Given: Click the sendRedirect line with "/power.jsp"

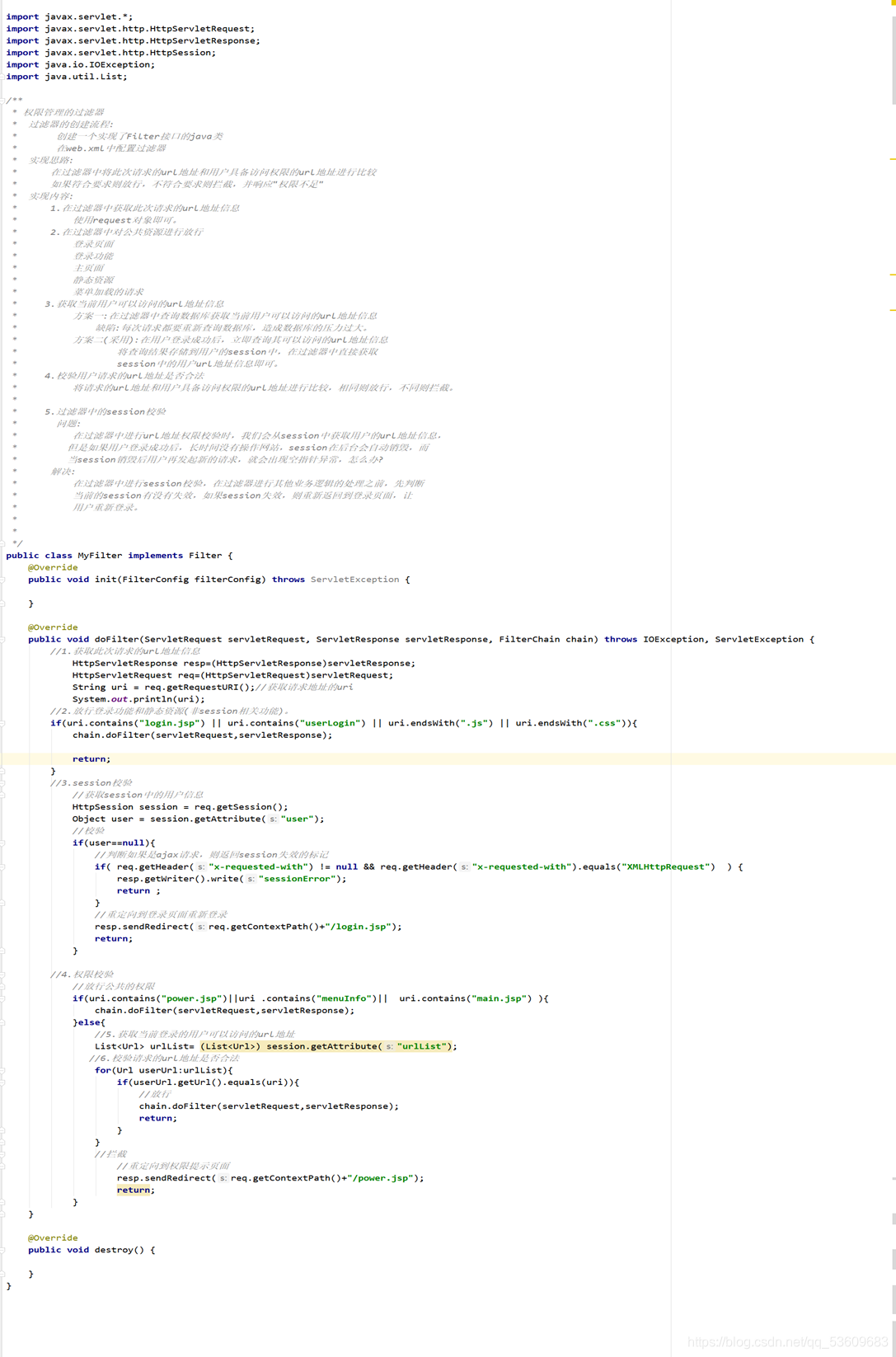Looking at the screenshot, I should [270, 1178].
